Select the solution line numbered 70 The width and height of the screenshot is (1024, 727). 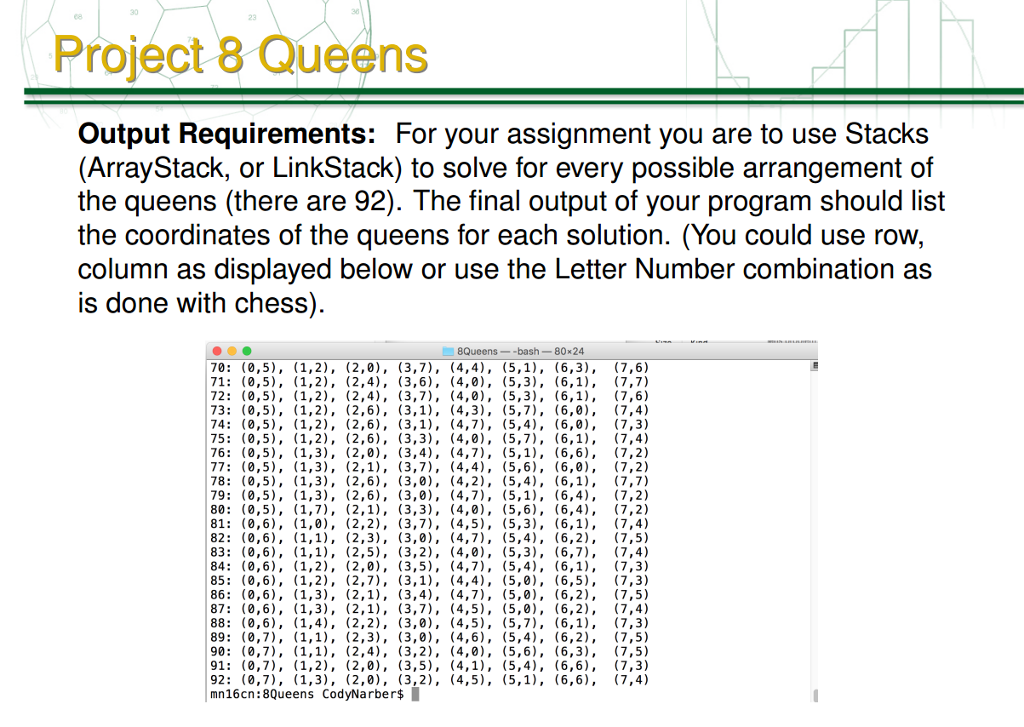[430, 368]
